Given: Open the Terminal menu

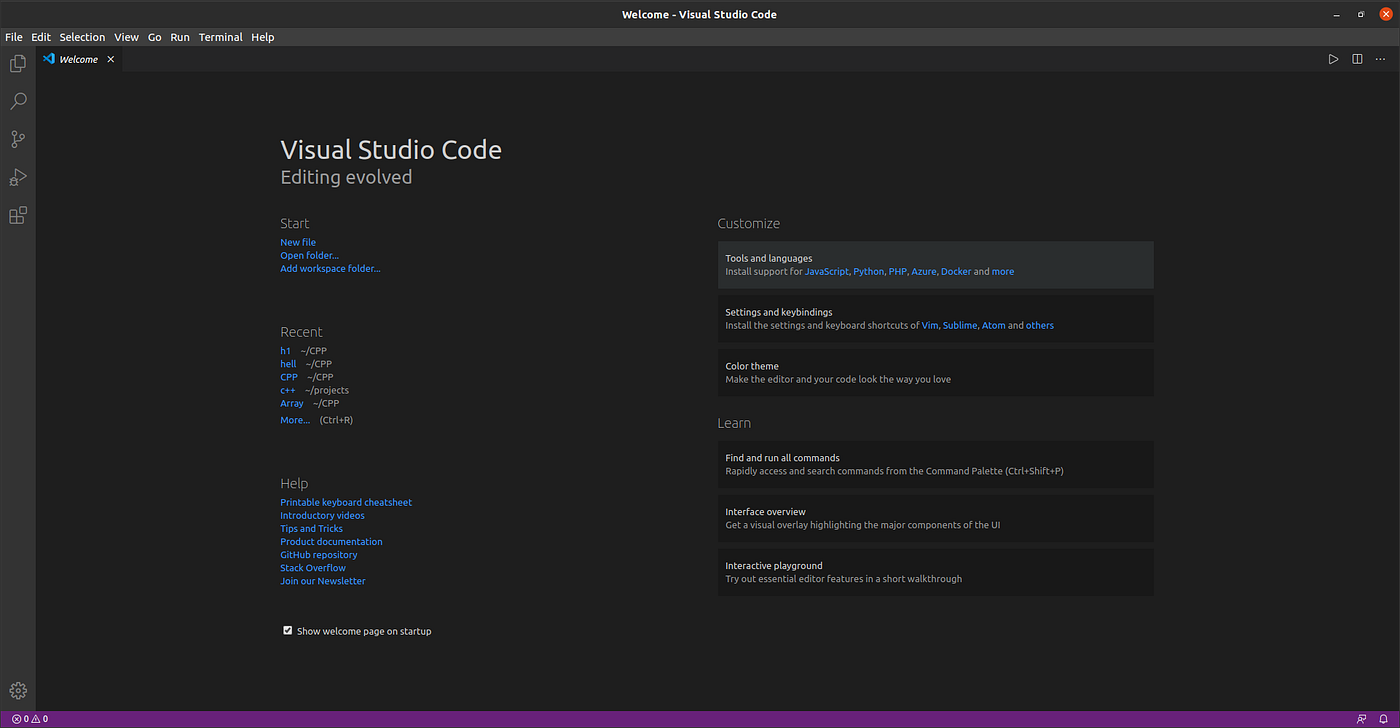Looking at the screenshot, I should (x=220, y=37).
